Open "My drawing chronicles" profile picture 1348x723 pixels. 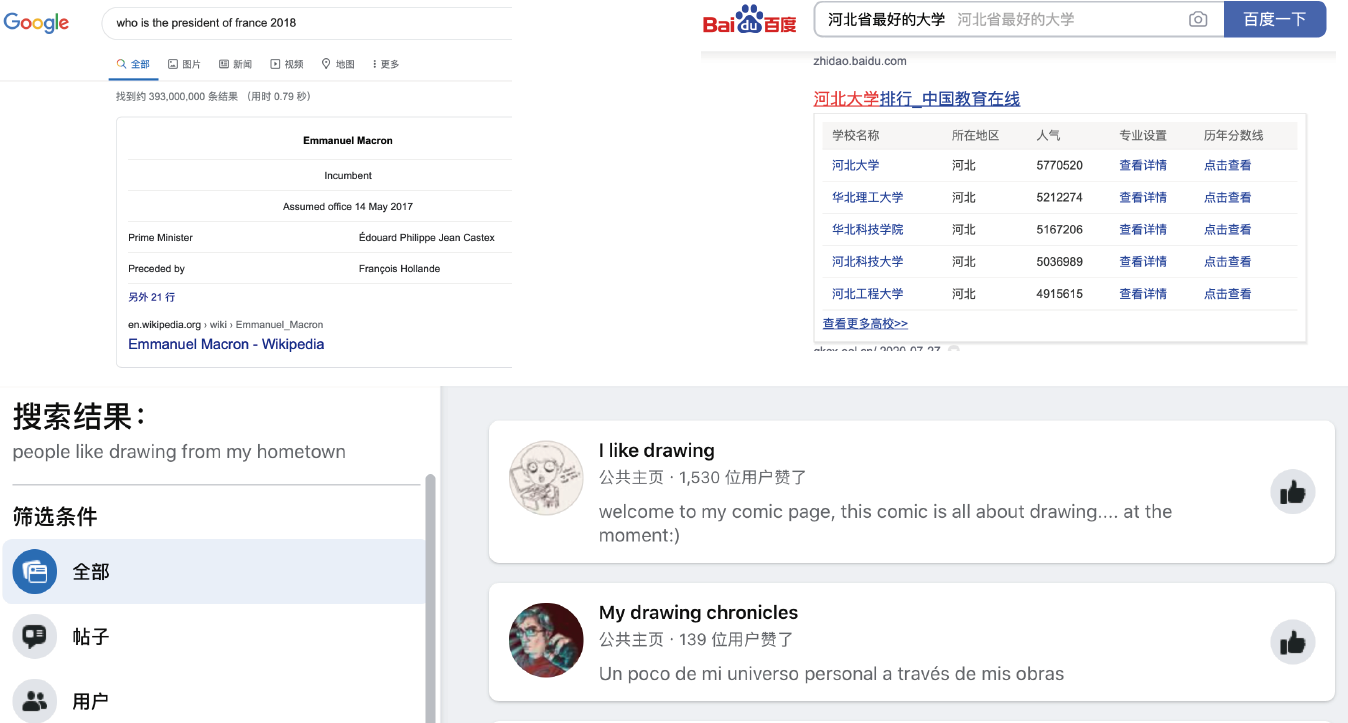[546, 640]
